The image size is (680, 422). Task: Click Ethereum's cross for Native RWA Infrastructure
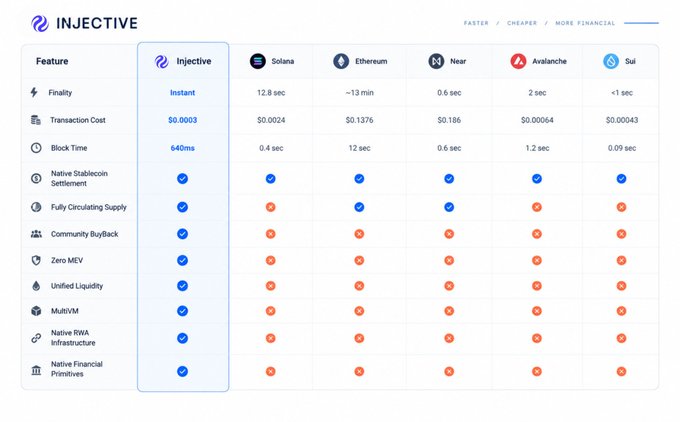pyautogui.click(x=359, y=338)
